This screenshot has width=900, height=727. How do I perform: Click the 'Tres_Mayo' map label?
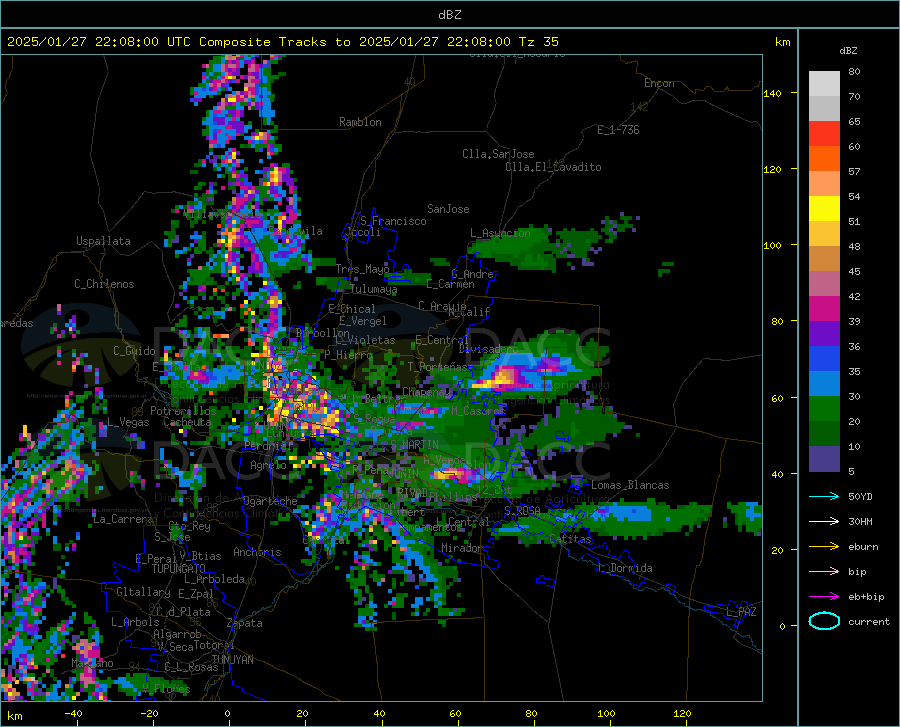[x=362, y=269]
